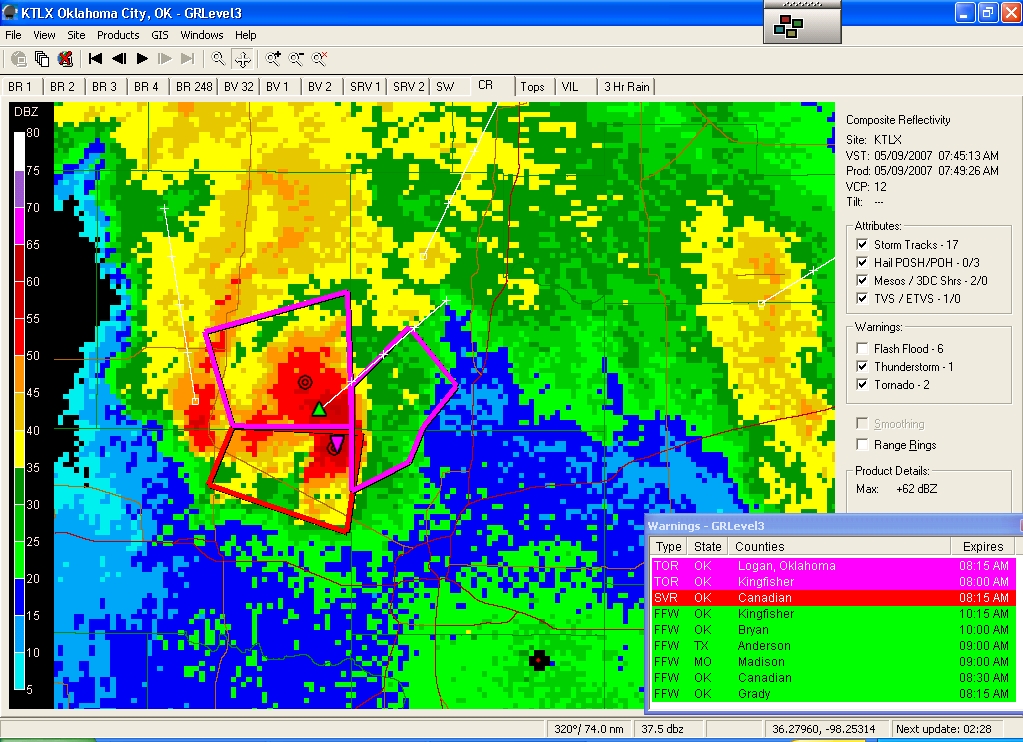Click the zoom out minus magnifier

[x=296, y=59]
